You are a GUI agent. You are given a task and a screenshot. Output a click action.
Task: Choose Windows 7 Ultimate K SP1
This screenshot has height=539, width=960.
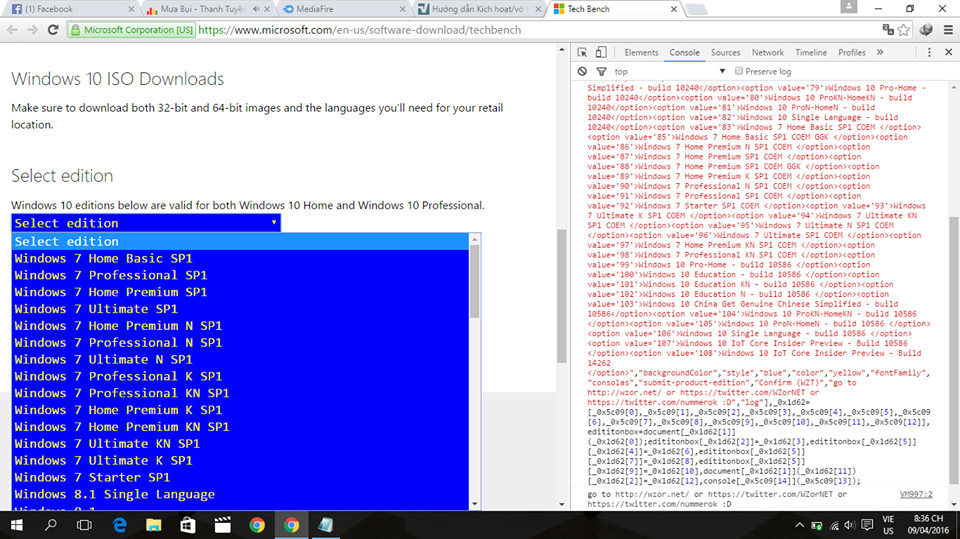pos(240,461)
